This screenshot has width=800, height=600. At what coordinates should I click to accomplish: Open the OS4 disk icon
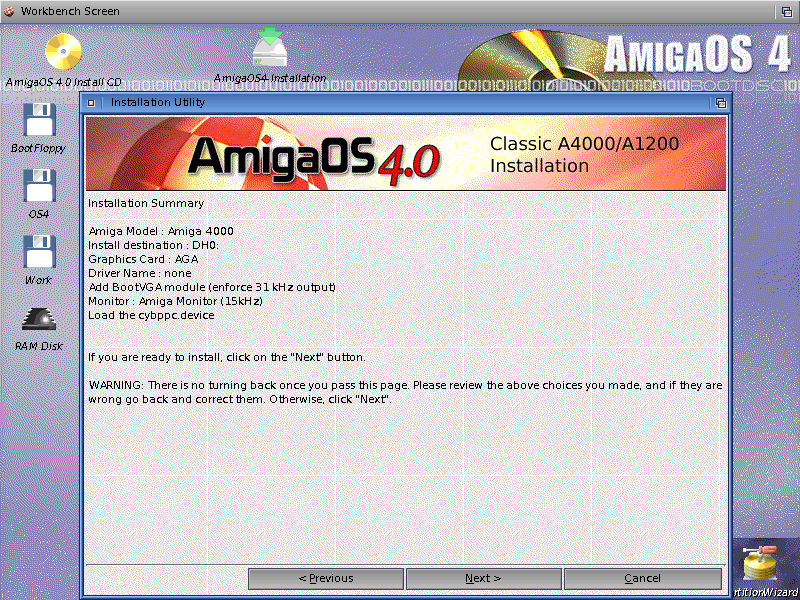coord(39,186)
